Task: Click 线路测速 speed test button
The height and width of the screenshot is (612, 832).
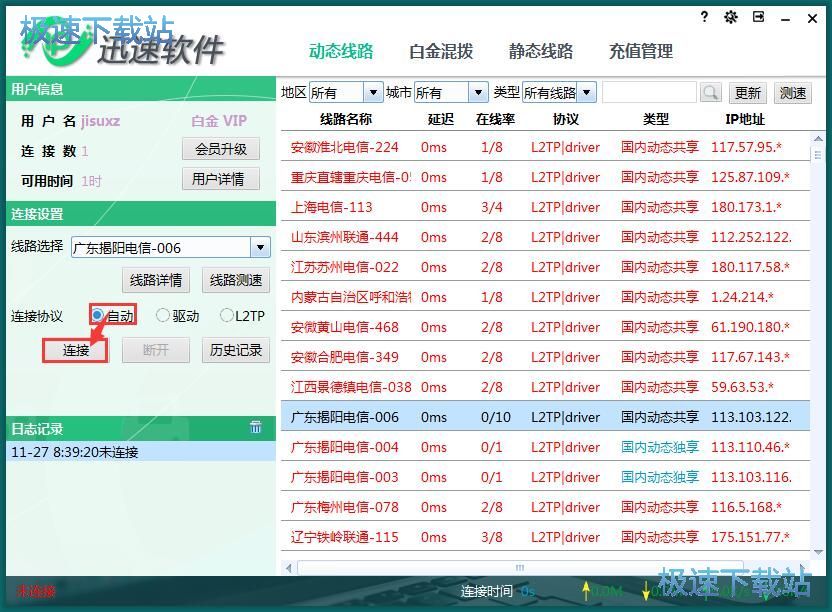Action: 236,280
